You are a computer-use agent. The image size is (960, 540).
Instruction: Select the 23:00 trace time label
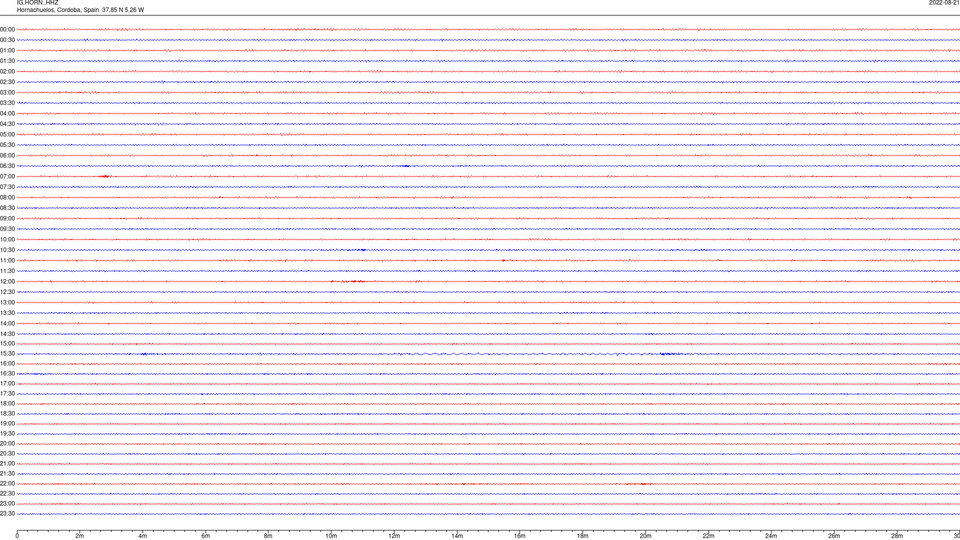(7, 504)
